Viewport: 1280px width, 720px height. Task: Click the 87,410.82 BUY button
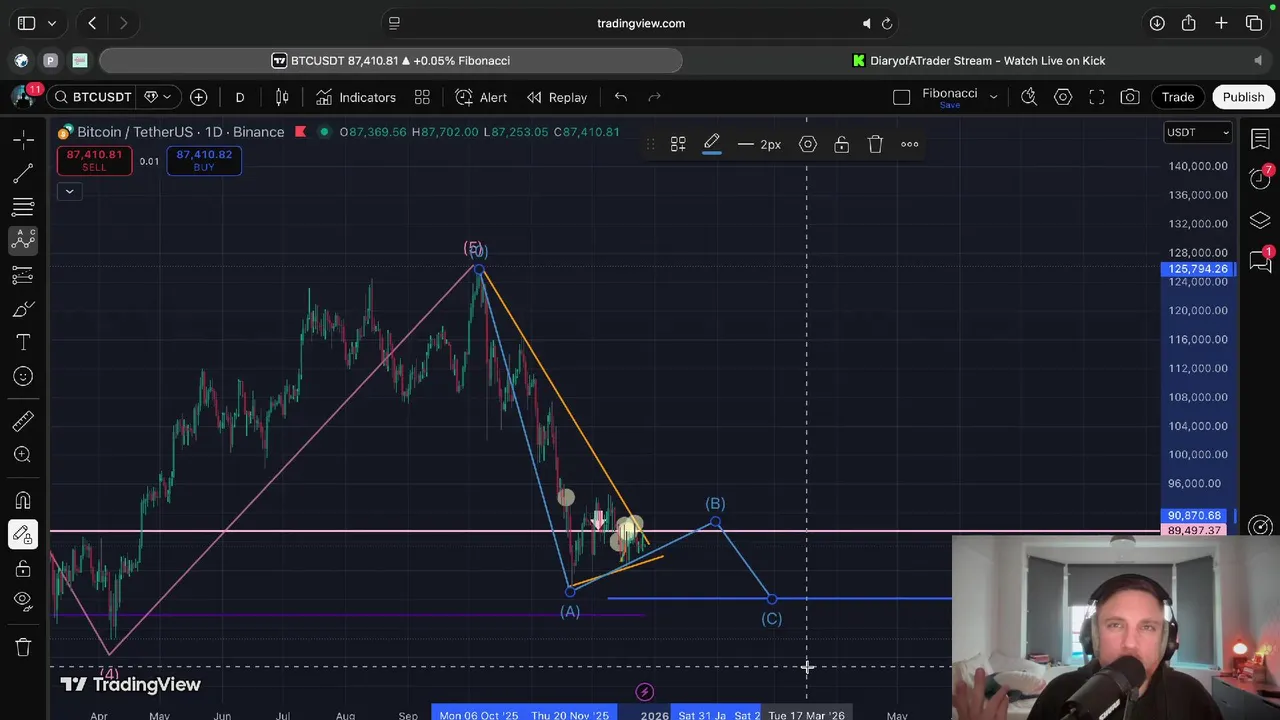click(x=204, y=160)
